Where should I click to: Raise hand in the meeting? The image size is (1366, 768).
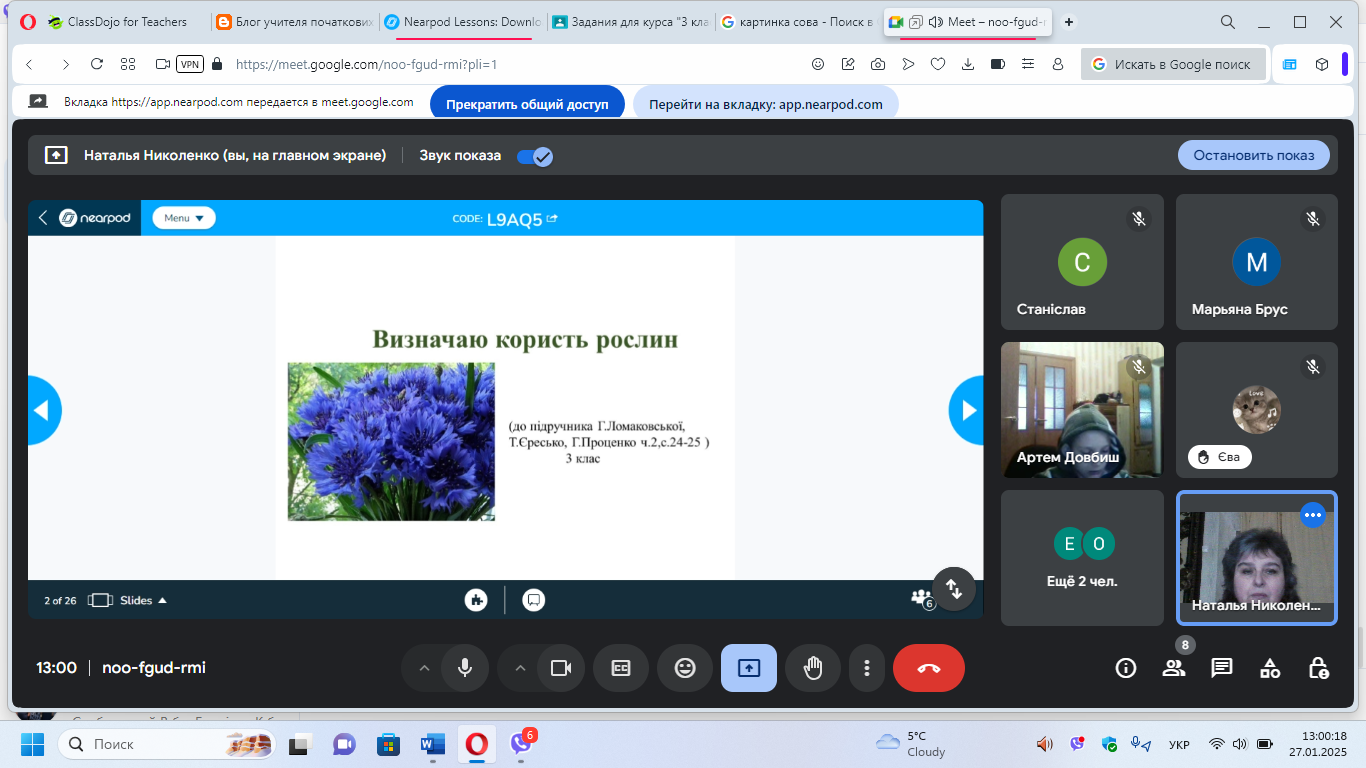pyautogui.click(x=813, y=668)
